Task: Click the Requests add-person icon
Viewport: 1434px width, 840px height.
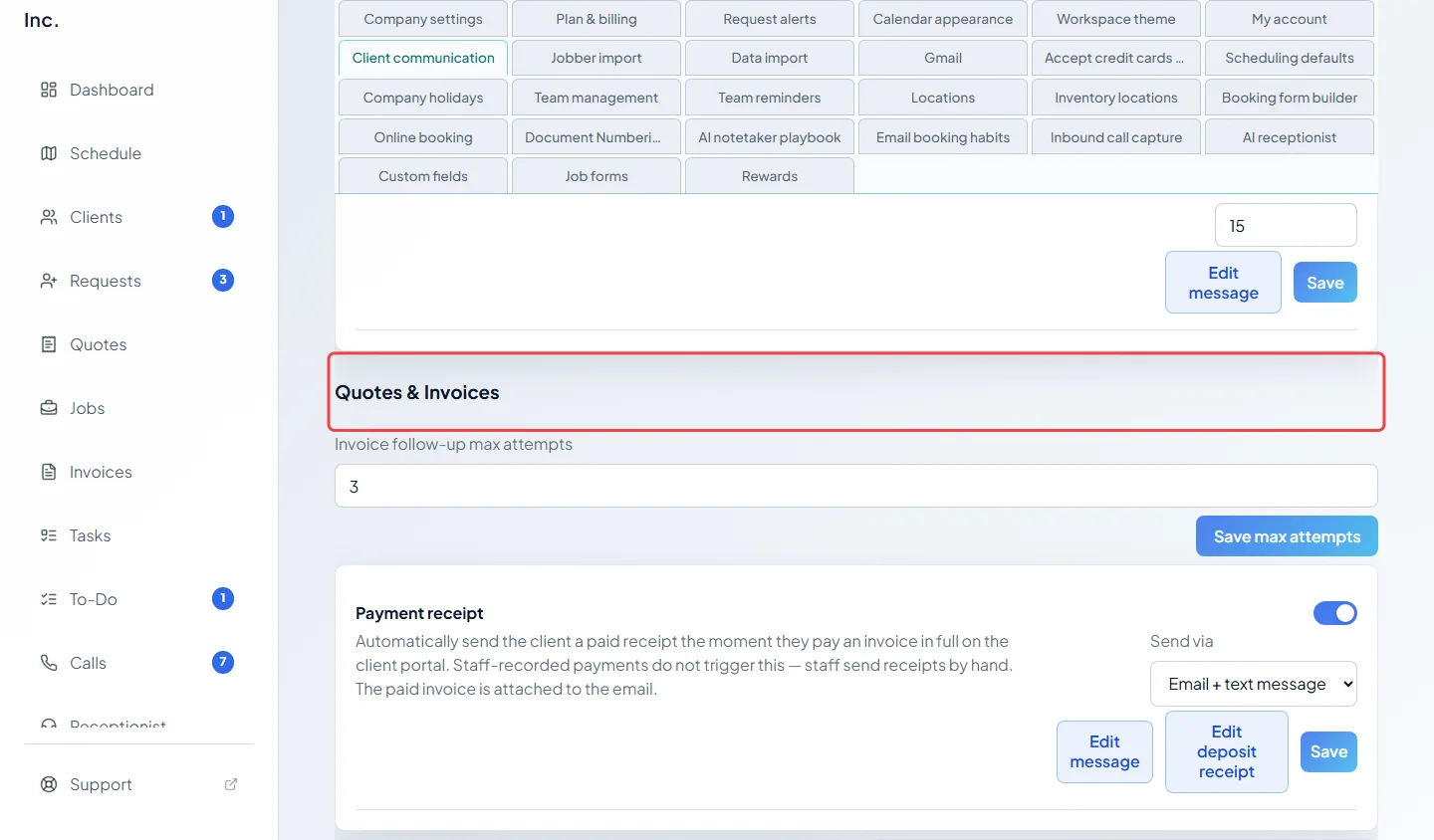Action: point(49,281)
